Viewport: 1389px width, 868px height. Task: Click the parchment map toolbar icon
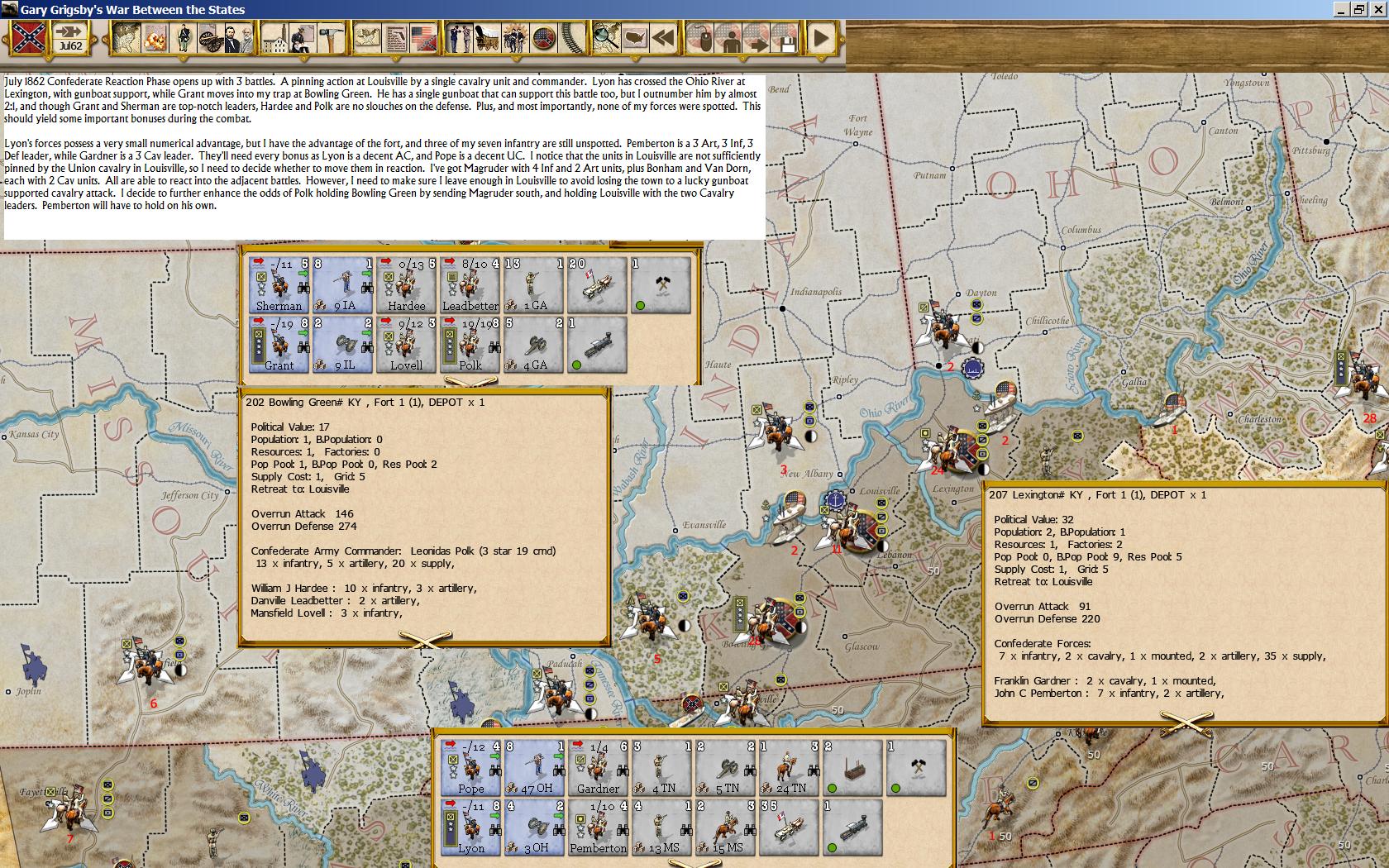pyautogui.click(x=367, y=38)
